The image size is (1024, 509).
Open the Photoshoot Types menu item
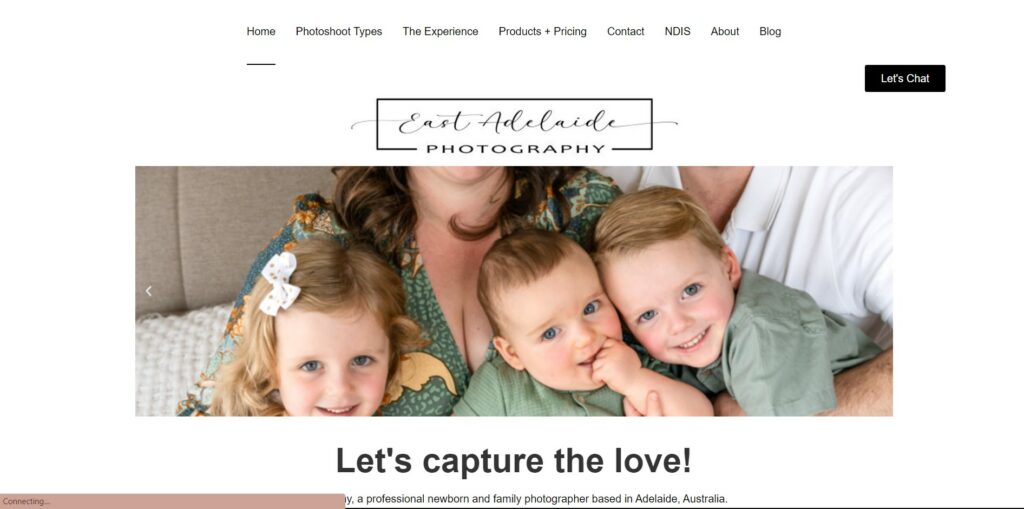coord(338,31)
